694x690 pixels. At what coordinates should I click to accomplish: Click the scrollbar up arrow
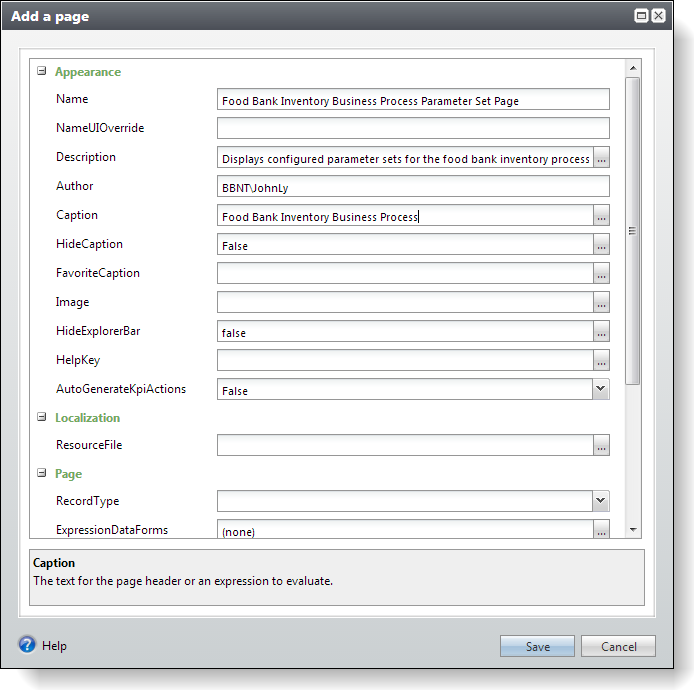(633, 68)
